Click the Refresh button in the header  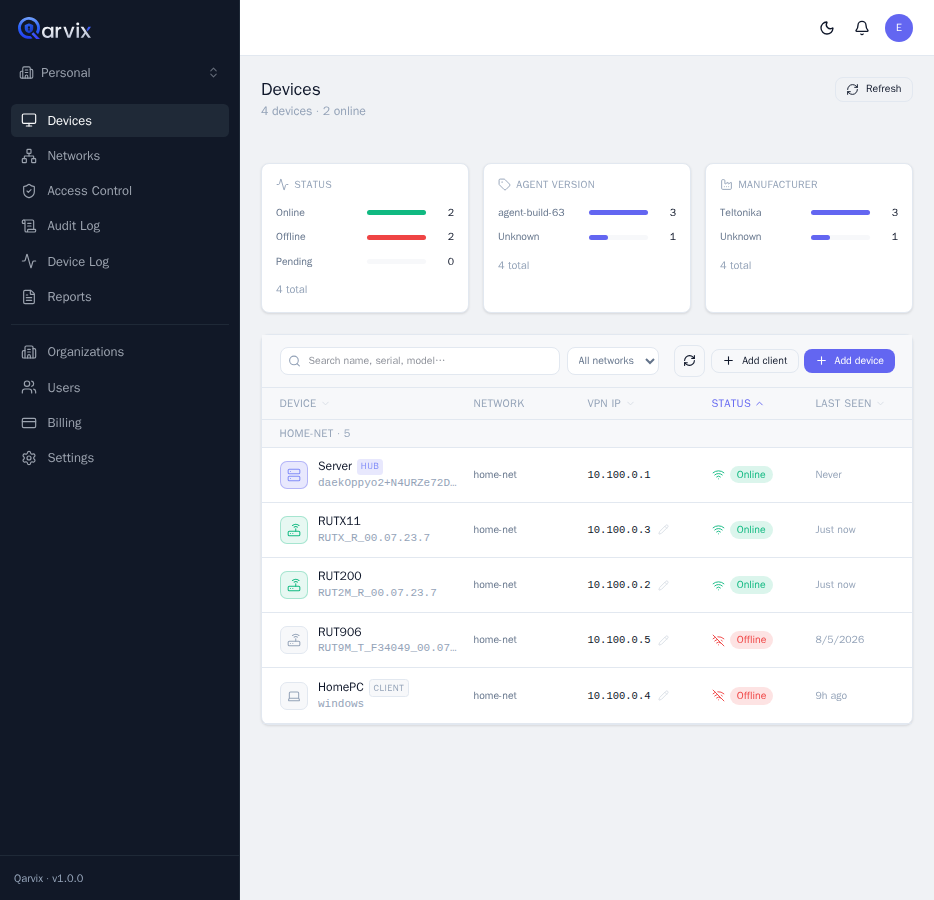click(873, 89)
